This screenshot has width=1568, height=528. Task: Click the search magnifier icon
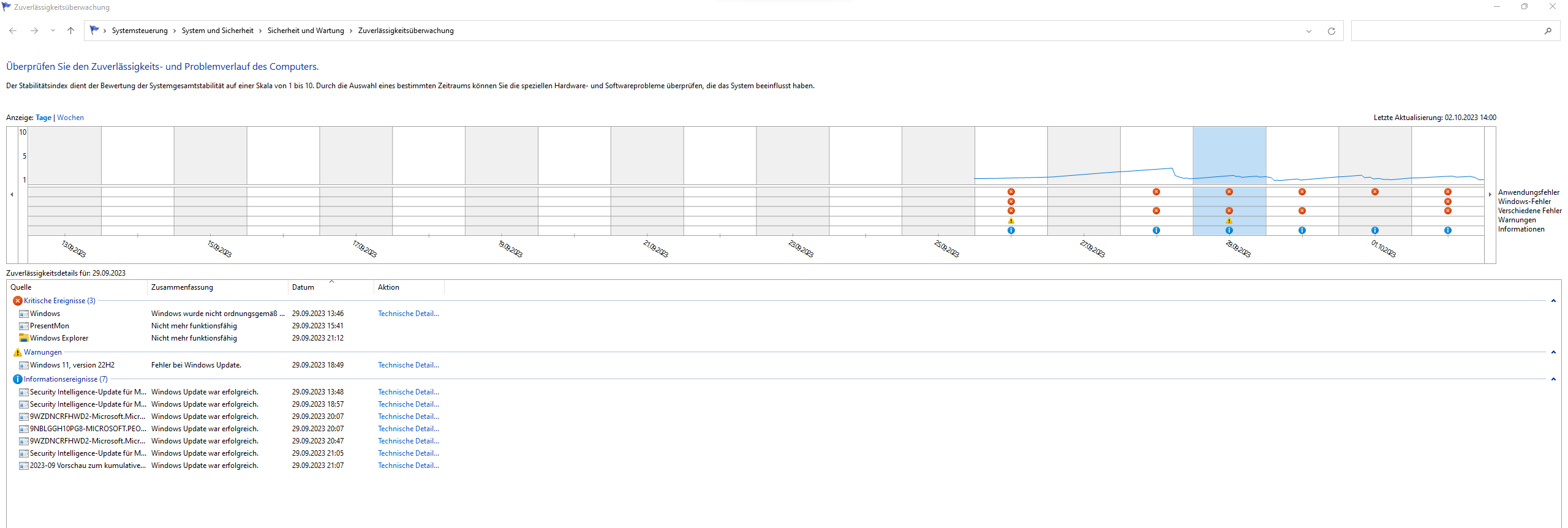point(1548,31)
